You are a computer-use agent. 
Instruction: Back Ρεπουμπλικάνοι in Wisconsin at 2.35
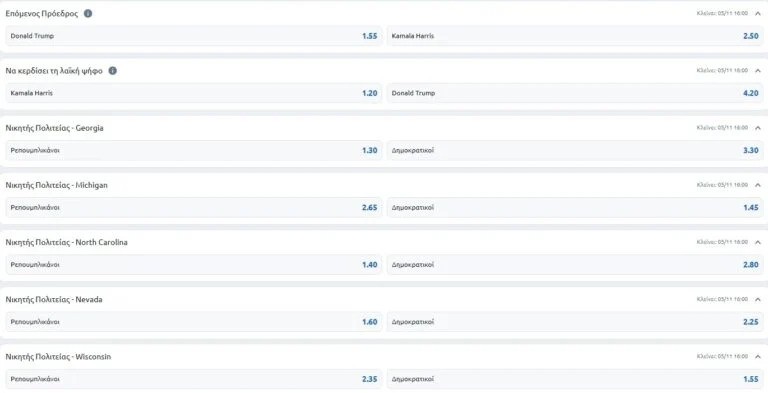[193, 379]
